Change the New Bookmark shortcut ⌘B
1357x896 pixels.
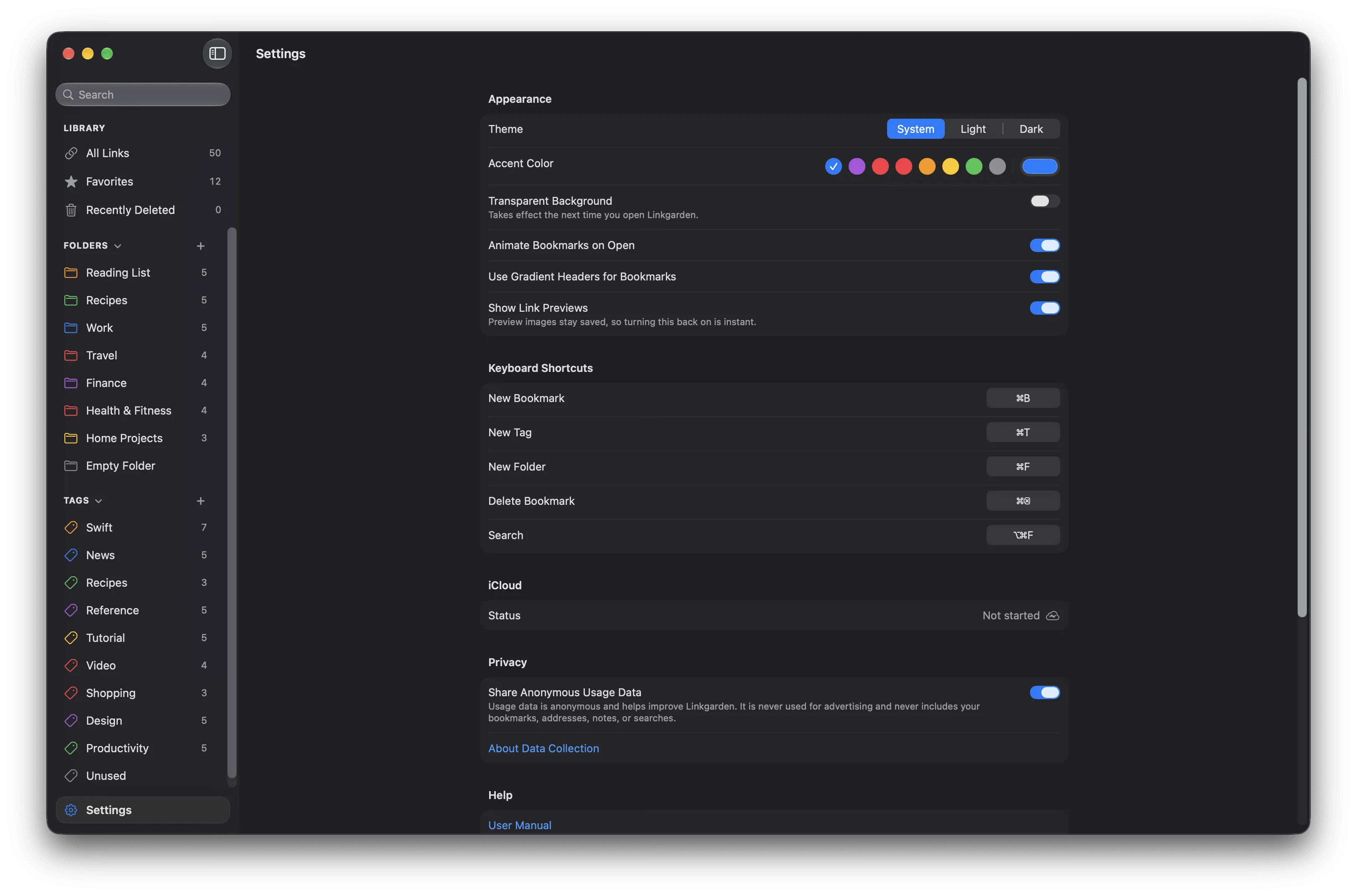click(x=1023, y=398)
